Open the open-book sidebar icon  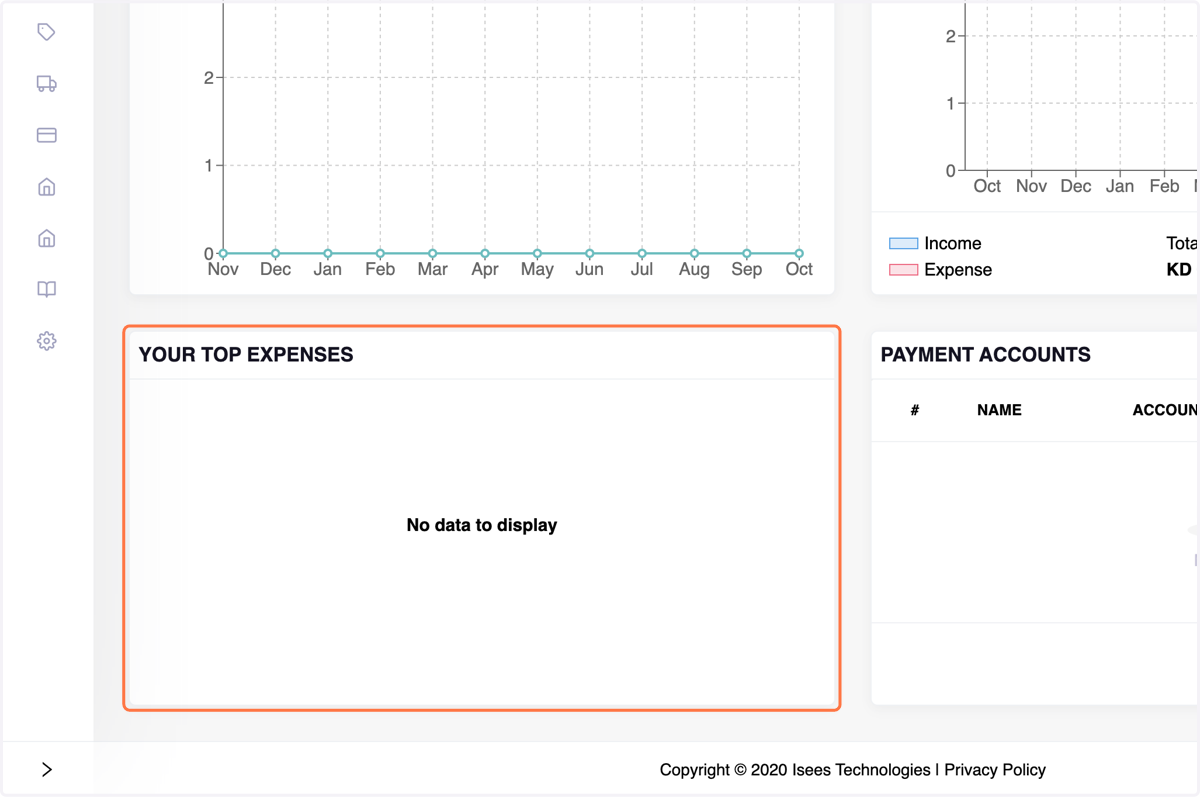pos(46,289)
